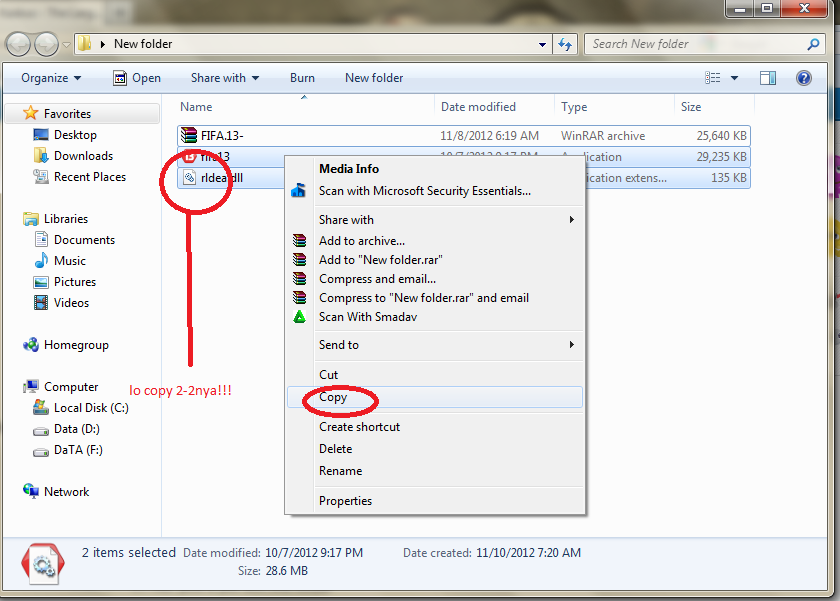Click New folder in the toolbar
Screen dimensions: 840x601
click(x=374, y=78)
